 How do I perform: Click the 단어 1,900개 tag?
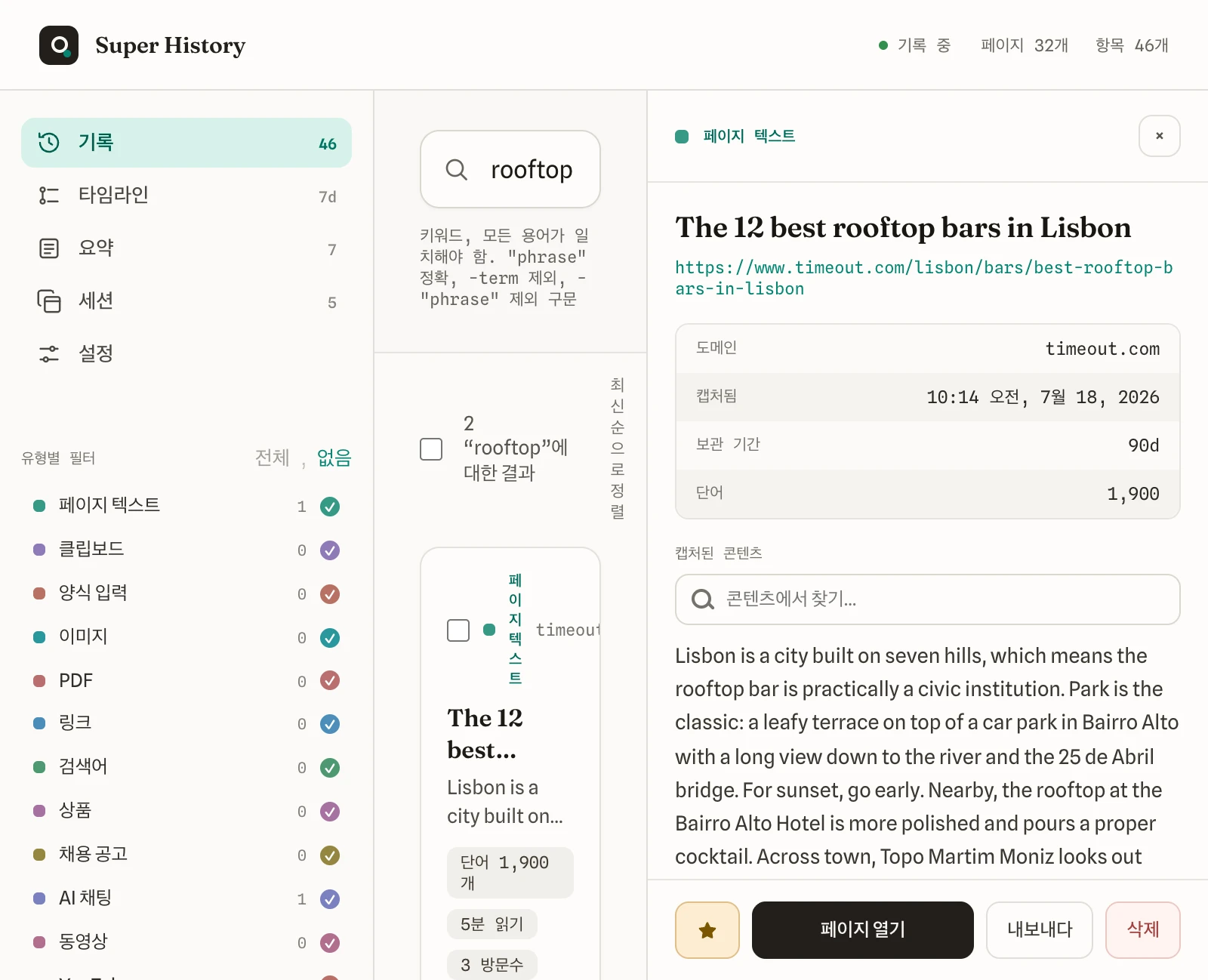click(510, 873)
